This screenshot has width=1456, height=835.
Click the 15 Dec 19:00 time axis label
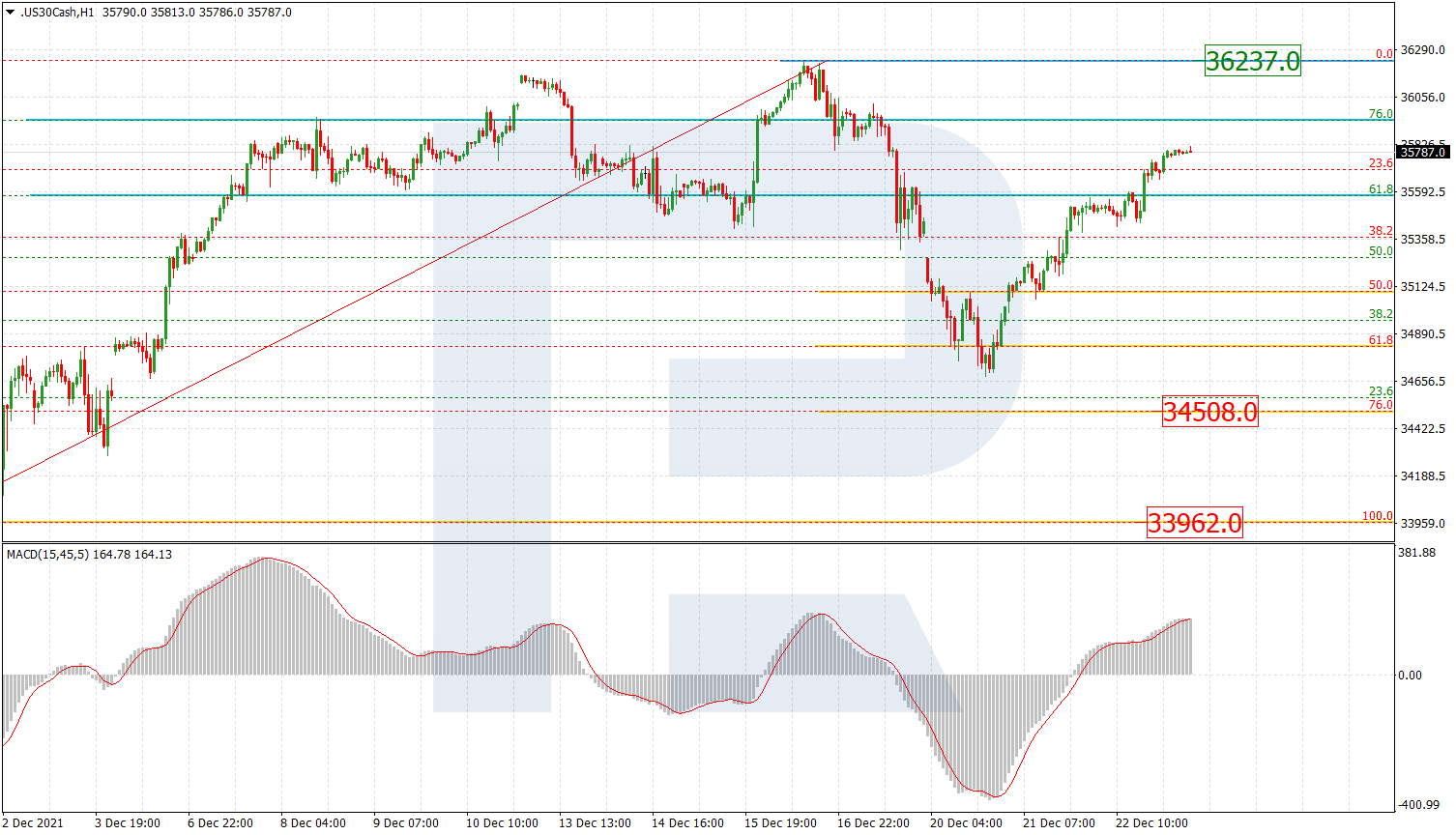pos(780,823)
